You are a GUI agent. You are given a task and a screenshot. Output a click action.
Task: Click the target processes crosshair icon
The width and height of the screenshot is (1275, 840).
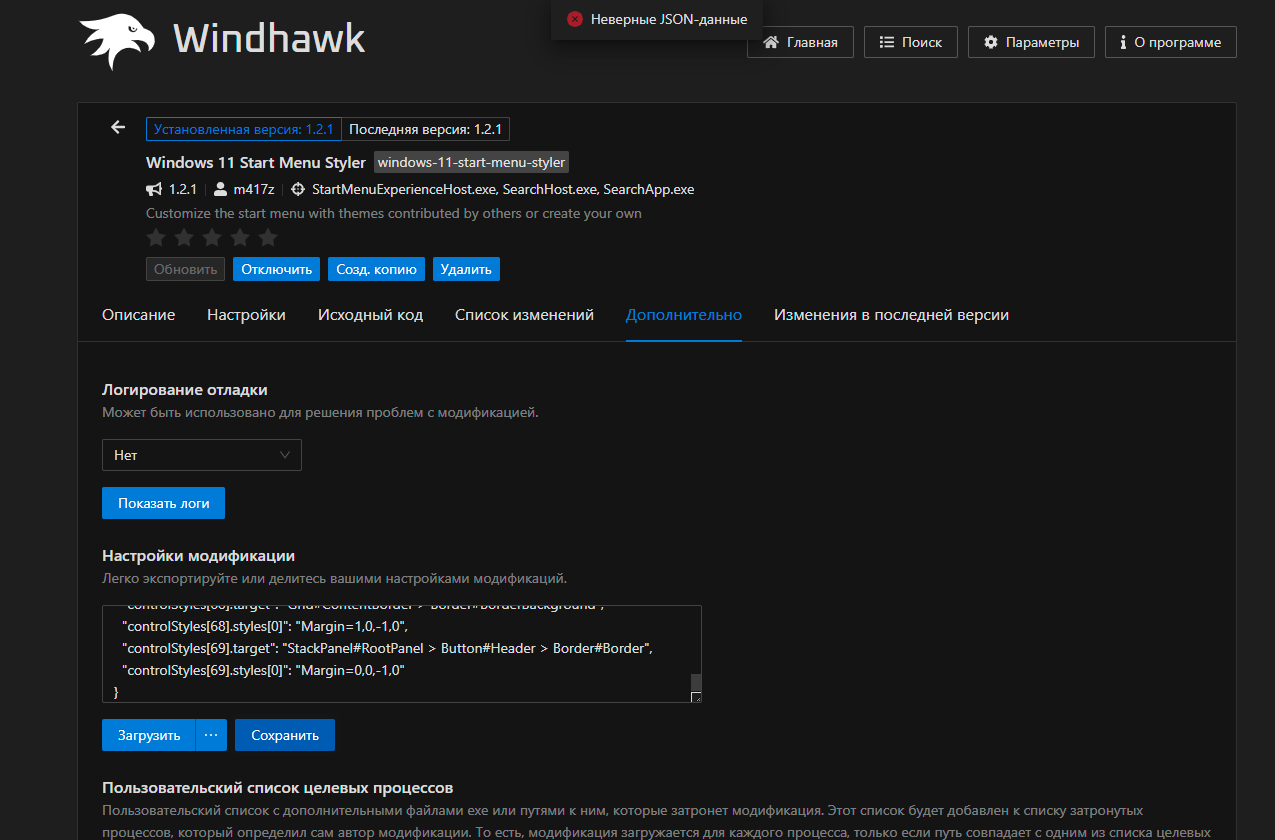click(x=298, y=189)
